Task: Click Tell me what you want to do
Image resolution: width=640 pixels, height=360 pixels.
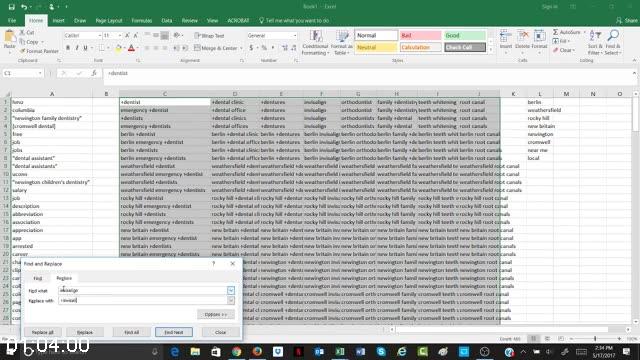Action: 294,20
